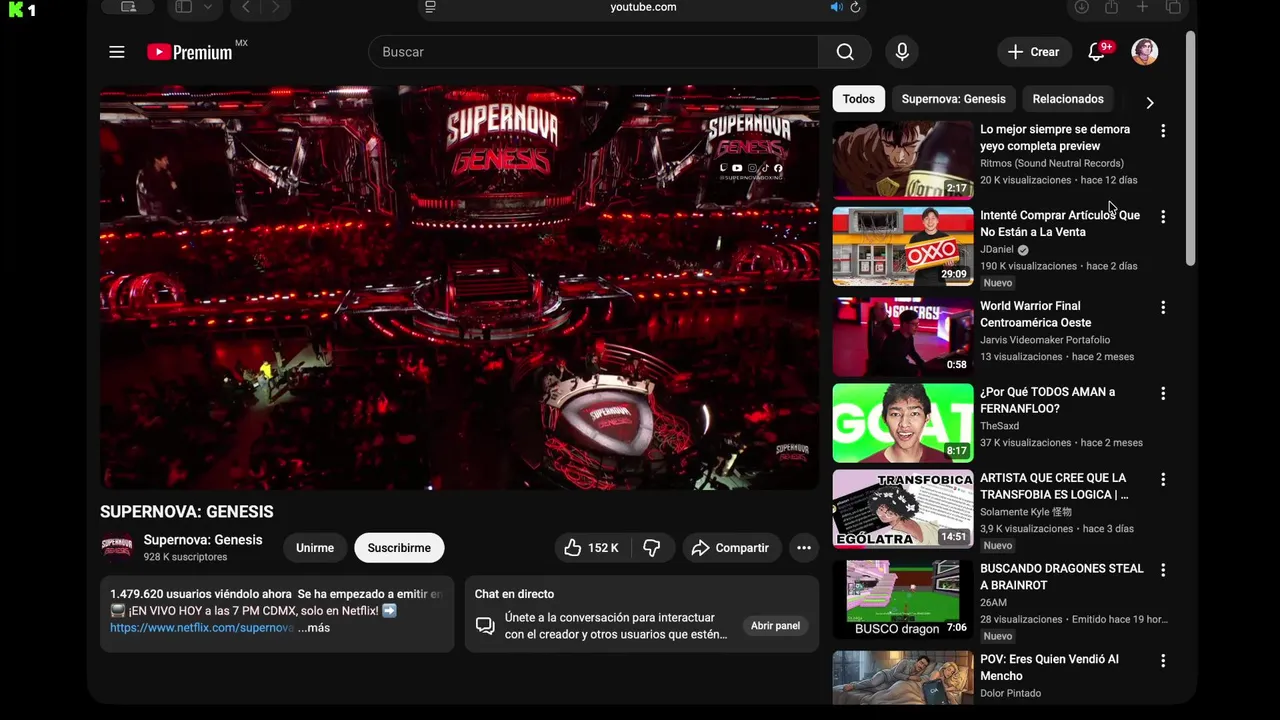Open live chat with Abrir panel
This screenshot has height=720, width=1280.
(775, 626)
